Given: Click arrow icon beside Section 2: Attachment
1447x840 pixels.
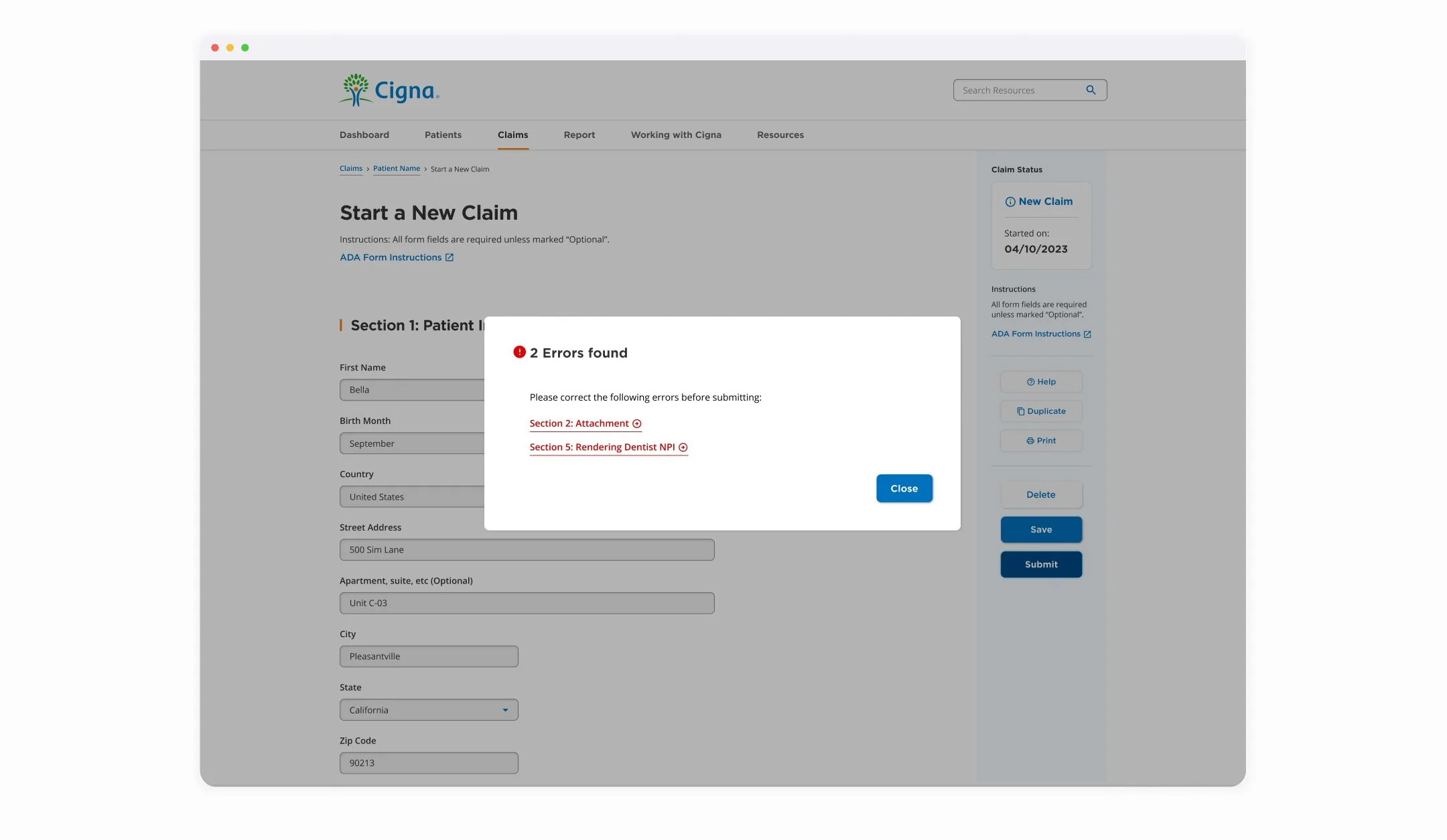Looking at the screenshot, I should coord(637,423).
